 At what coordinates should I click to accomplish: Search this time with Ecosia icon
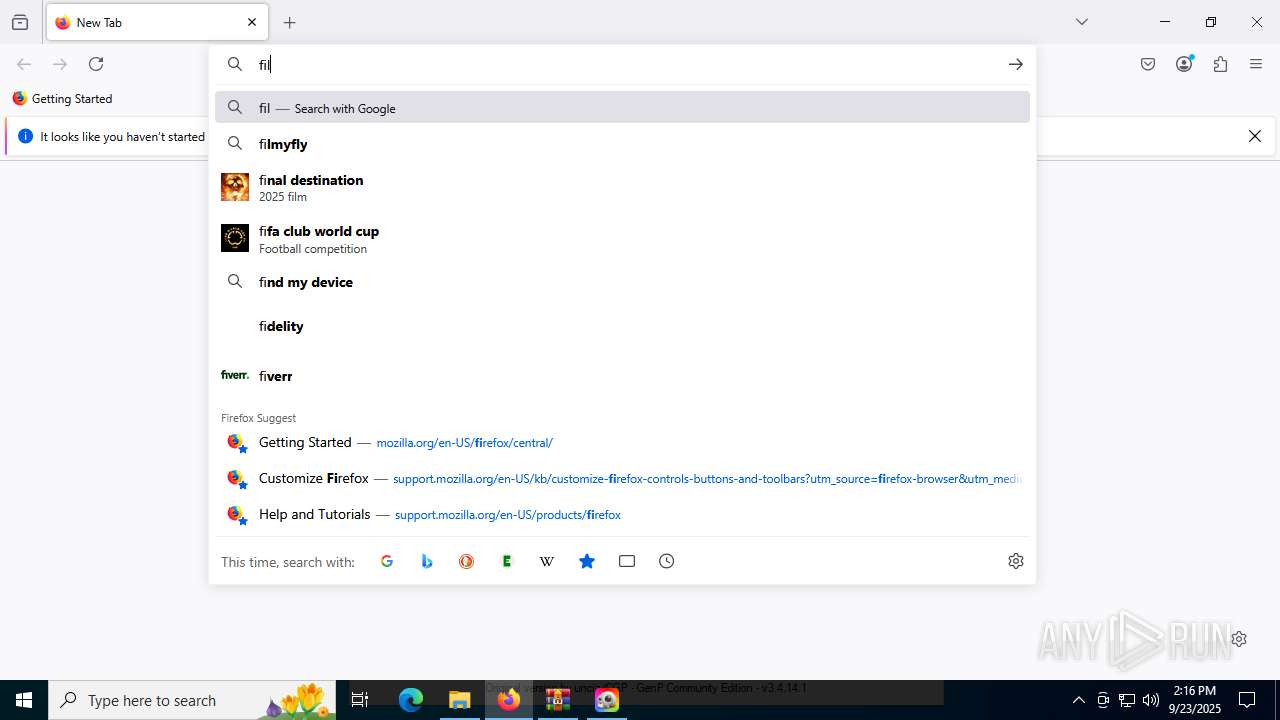507,561
